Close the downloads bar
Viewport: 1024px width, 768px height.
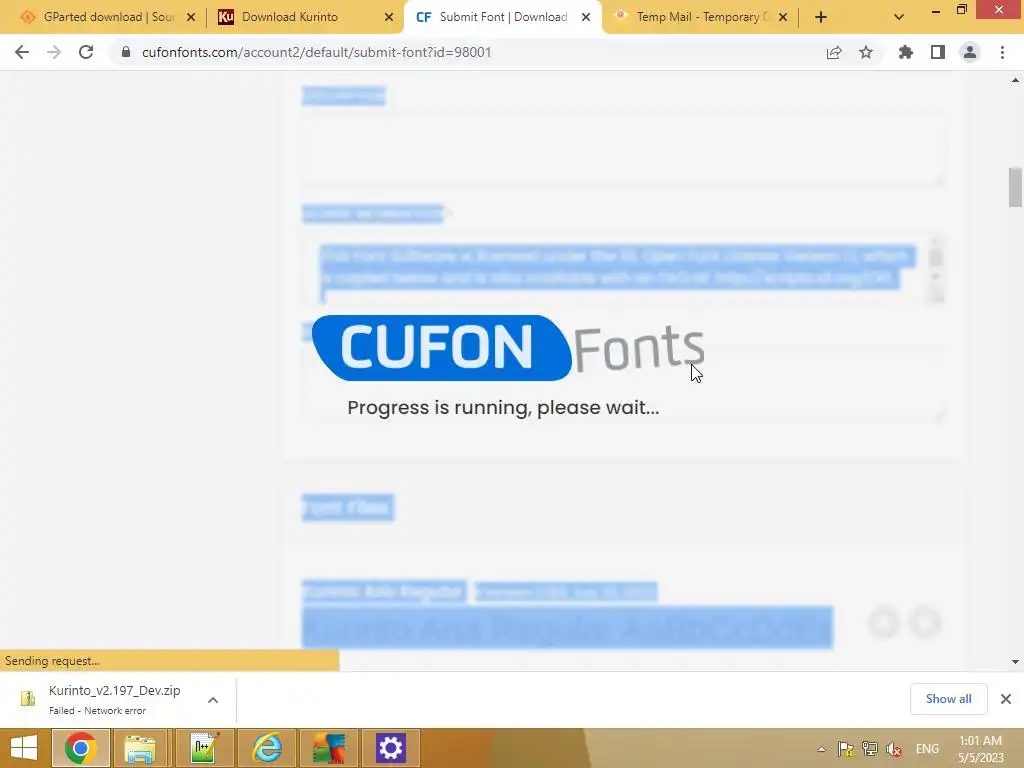click(1006, 699)
